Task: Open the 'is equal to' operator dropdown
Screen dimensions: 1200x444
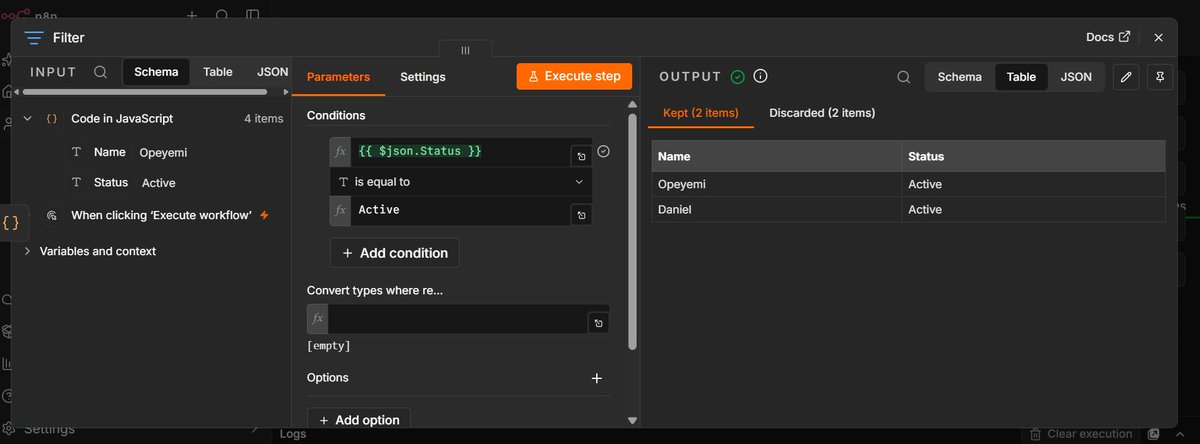Action: pyautogui.click(x=461, y=182)
